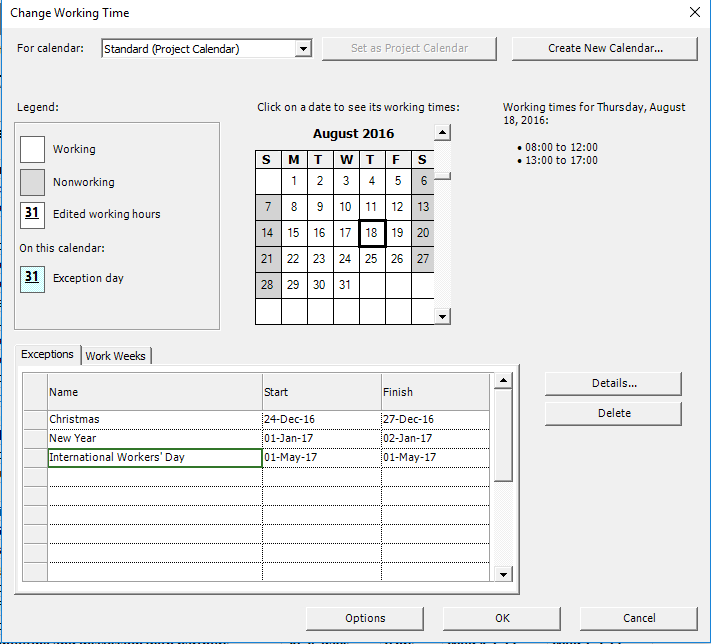Switch to the Work Weeks tab
Screen dimensions: 711x644
(115, 356)
